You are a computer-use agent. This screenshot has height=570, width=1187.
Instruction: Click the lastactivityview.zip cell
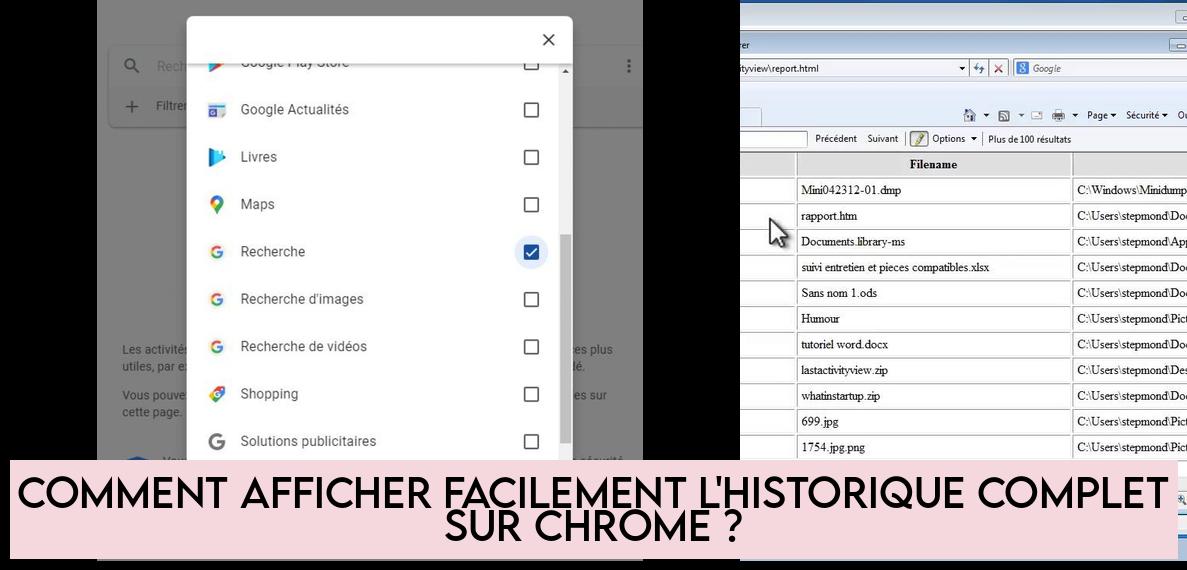click(933, 370)
